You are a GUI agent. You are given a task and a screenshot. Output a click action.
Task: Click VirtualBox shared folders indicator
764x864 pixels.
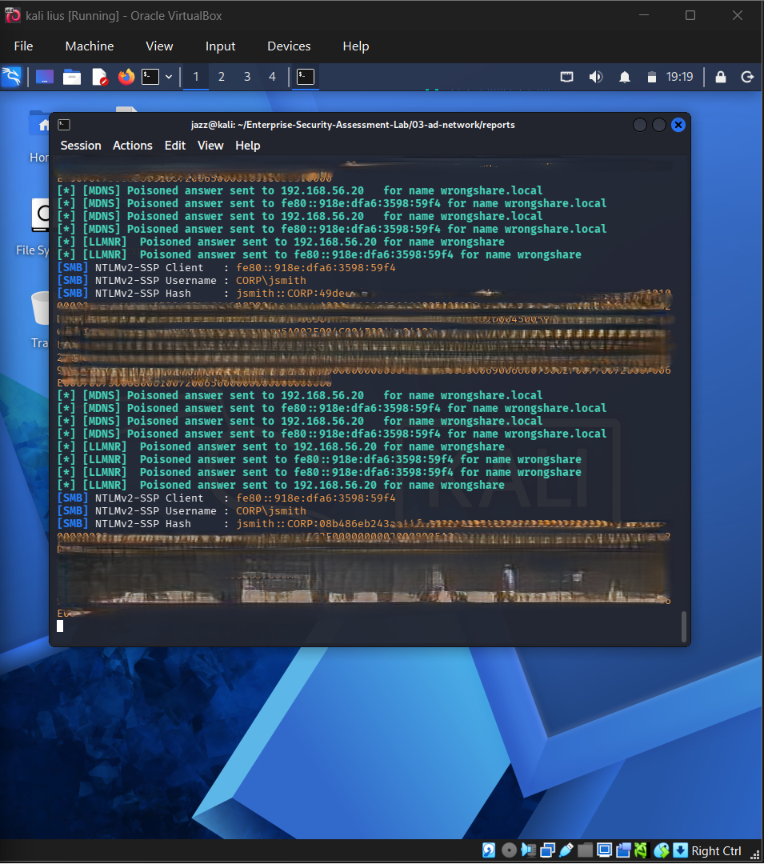(x=585, y=850)
